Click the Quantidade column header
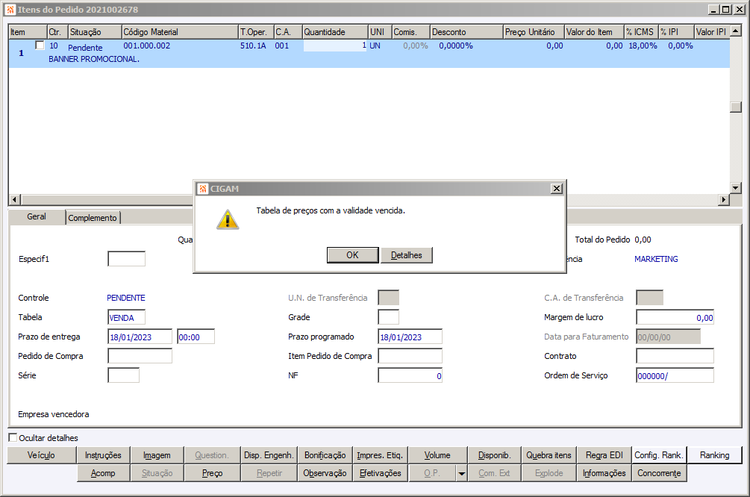 (x=335, y=32)
